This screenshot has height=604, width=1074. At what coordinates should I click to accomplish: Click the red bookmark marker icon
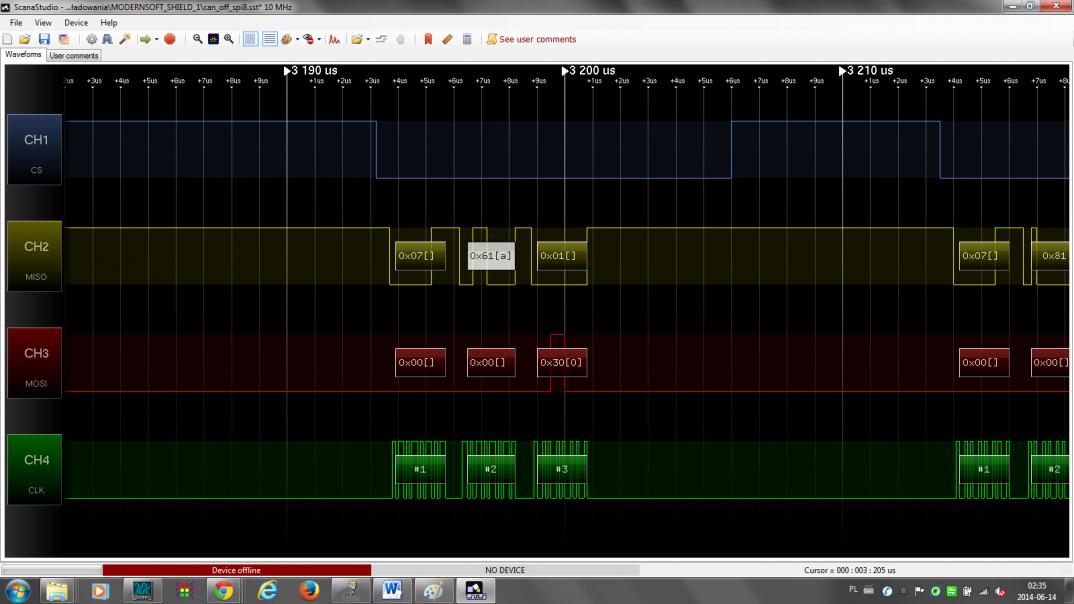(428, 39)
